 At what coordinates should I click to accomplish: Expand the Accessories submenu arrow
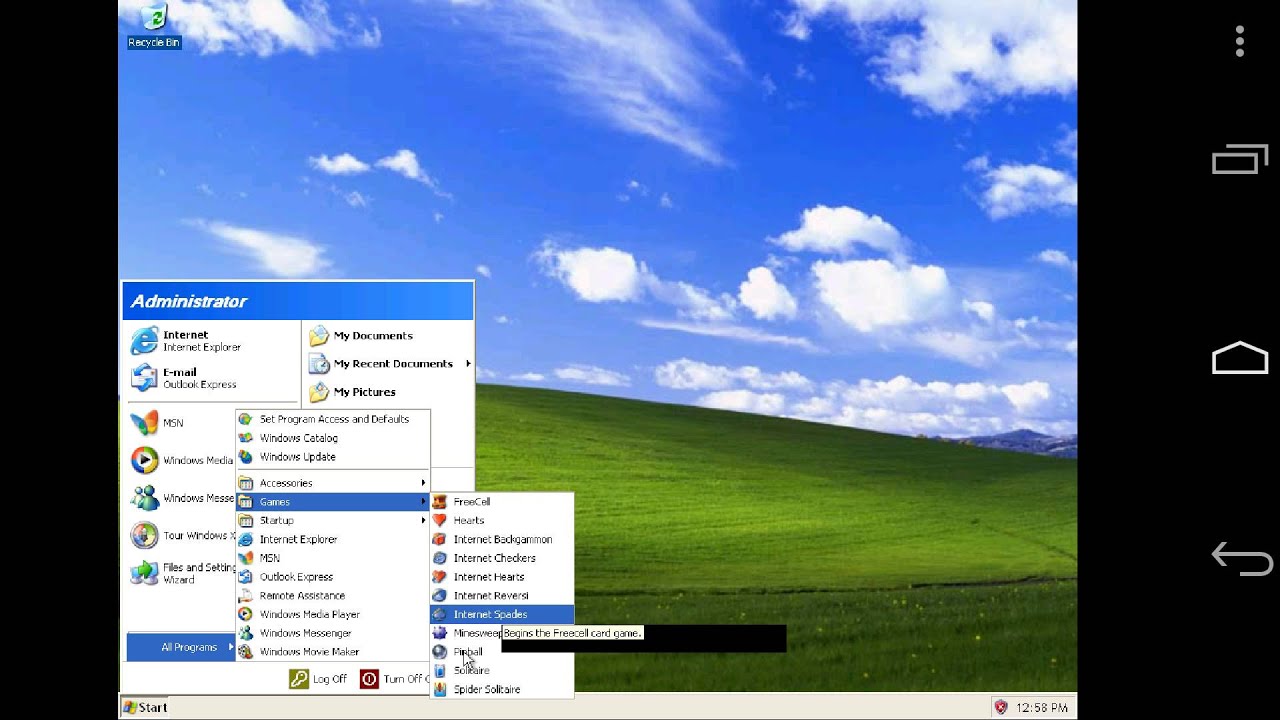pos(423,483)
